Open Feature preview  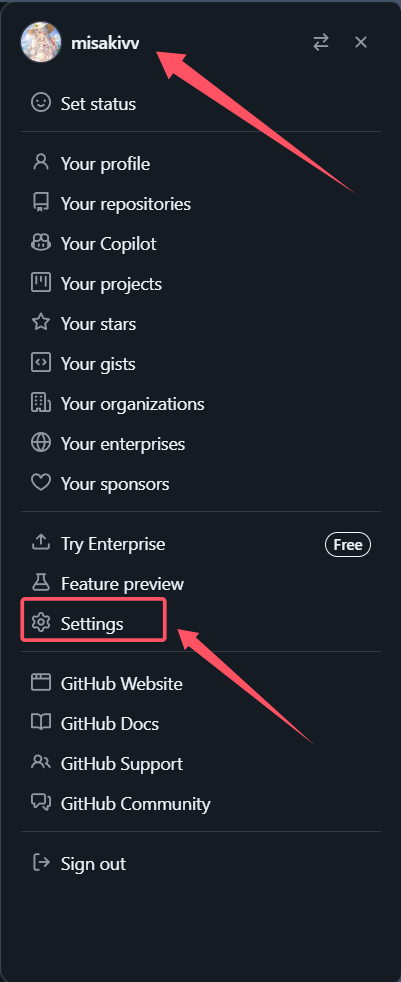[200, 584]
